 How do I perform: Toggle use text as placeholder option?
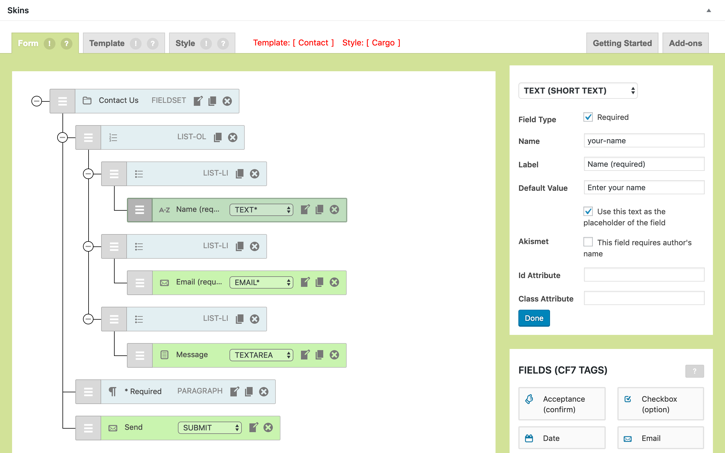click(588, 211)
